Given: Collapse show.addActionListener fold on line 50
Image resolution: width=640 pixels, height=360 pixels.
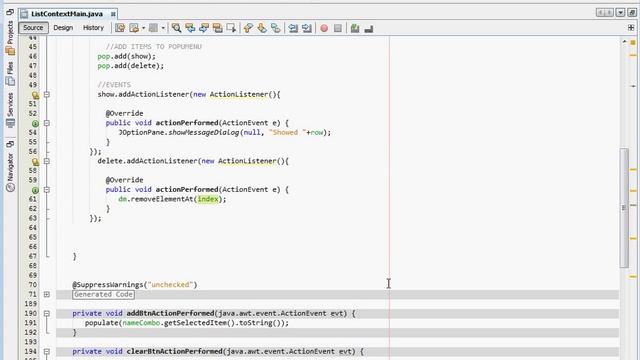Looking at the screenshot, I should [47, 94].
